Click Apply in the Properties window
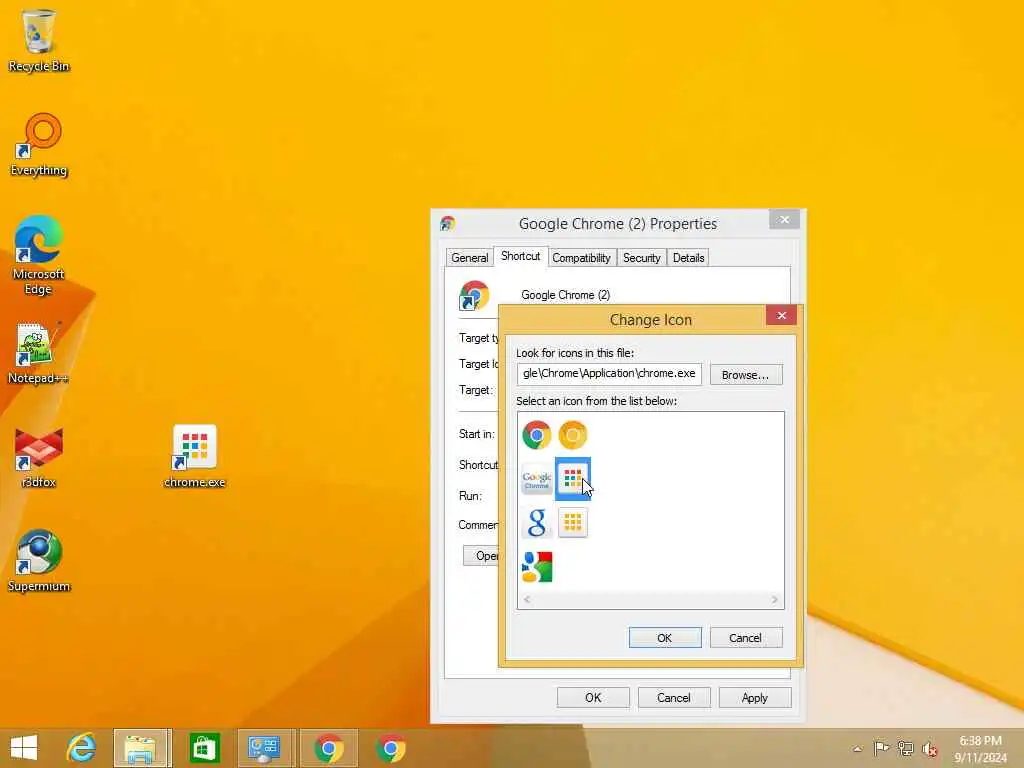The height and width of the screenshot is (768, 1024). pyautogui.click(x=755, y=697)
